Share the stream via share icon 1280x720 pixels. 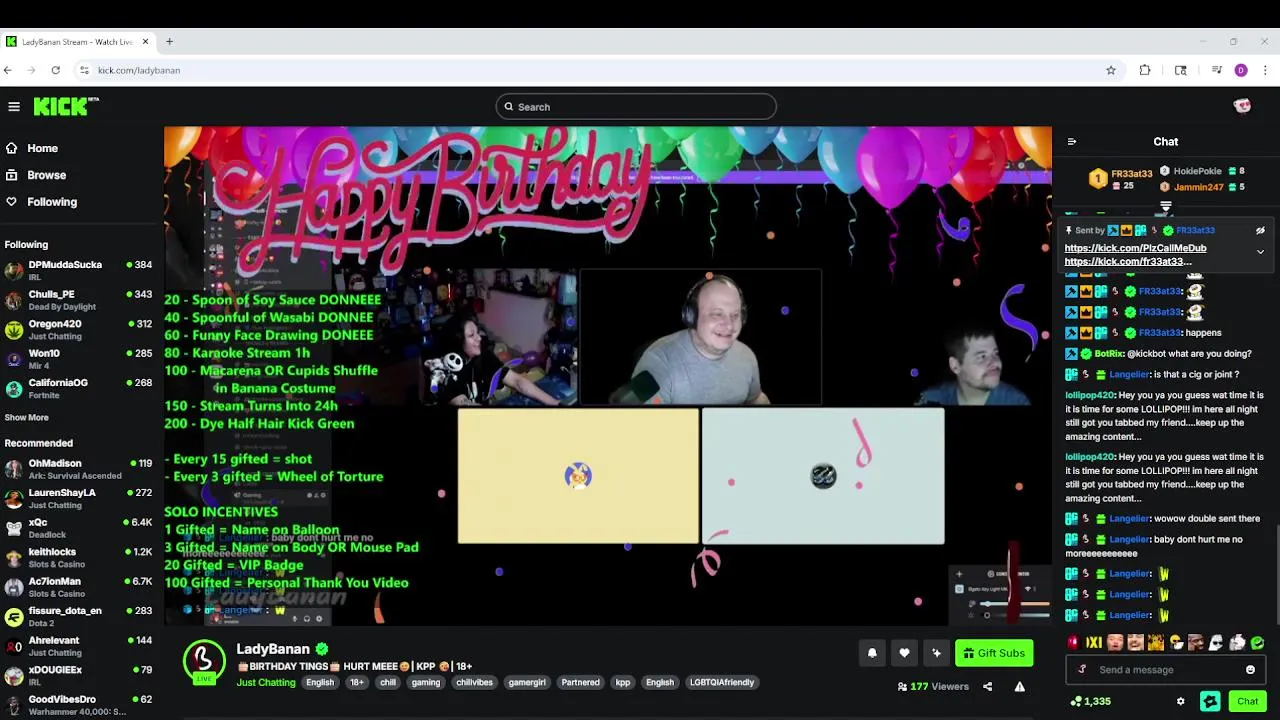point(987,687)
